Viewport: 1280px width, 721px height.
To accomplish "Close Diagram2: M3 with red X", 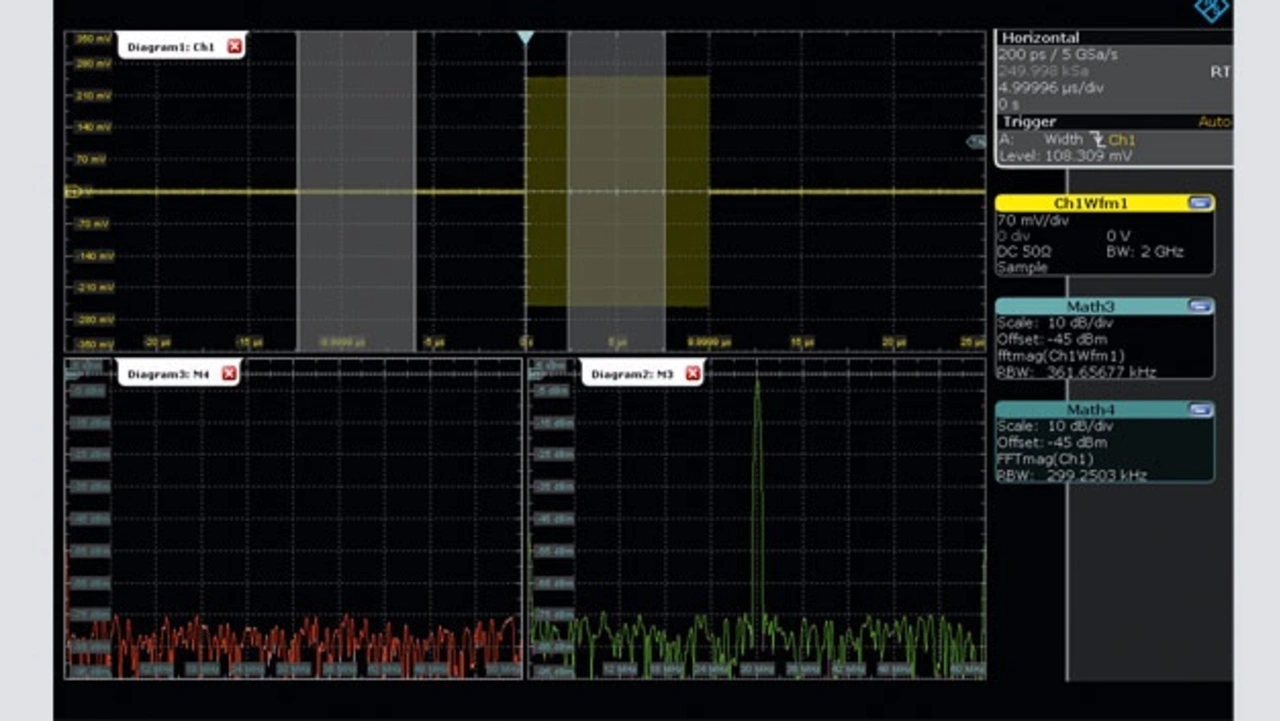I will [692, 373].
